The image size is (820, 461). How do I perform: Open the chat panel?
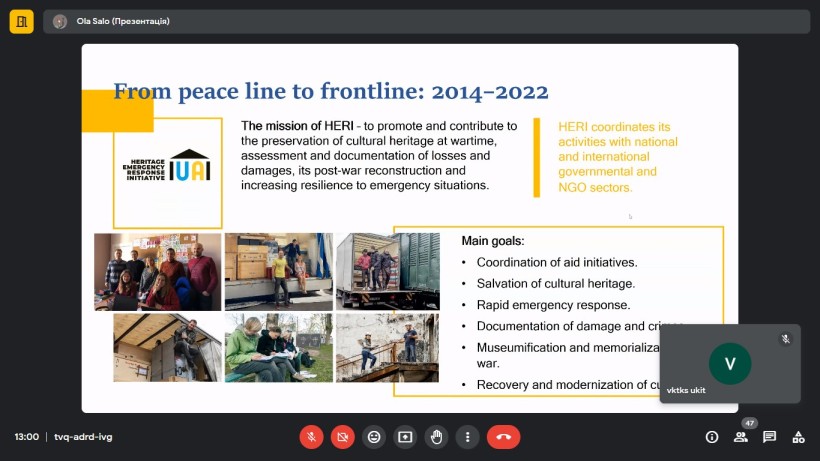[x=769, y=437]
